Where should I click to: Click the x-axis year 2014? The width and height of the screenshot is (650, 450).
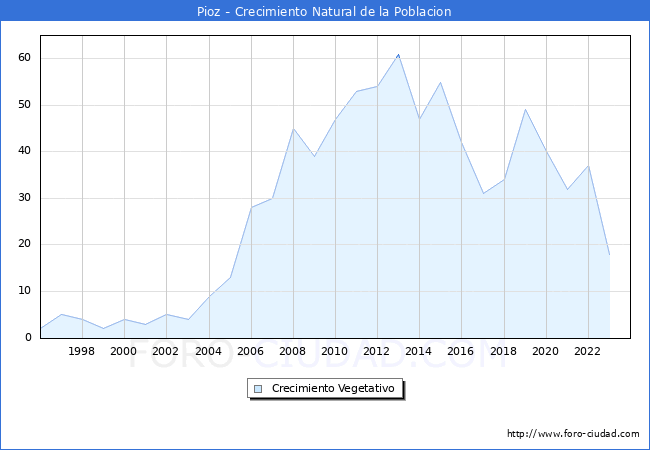click(419, 351)
